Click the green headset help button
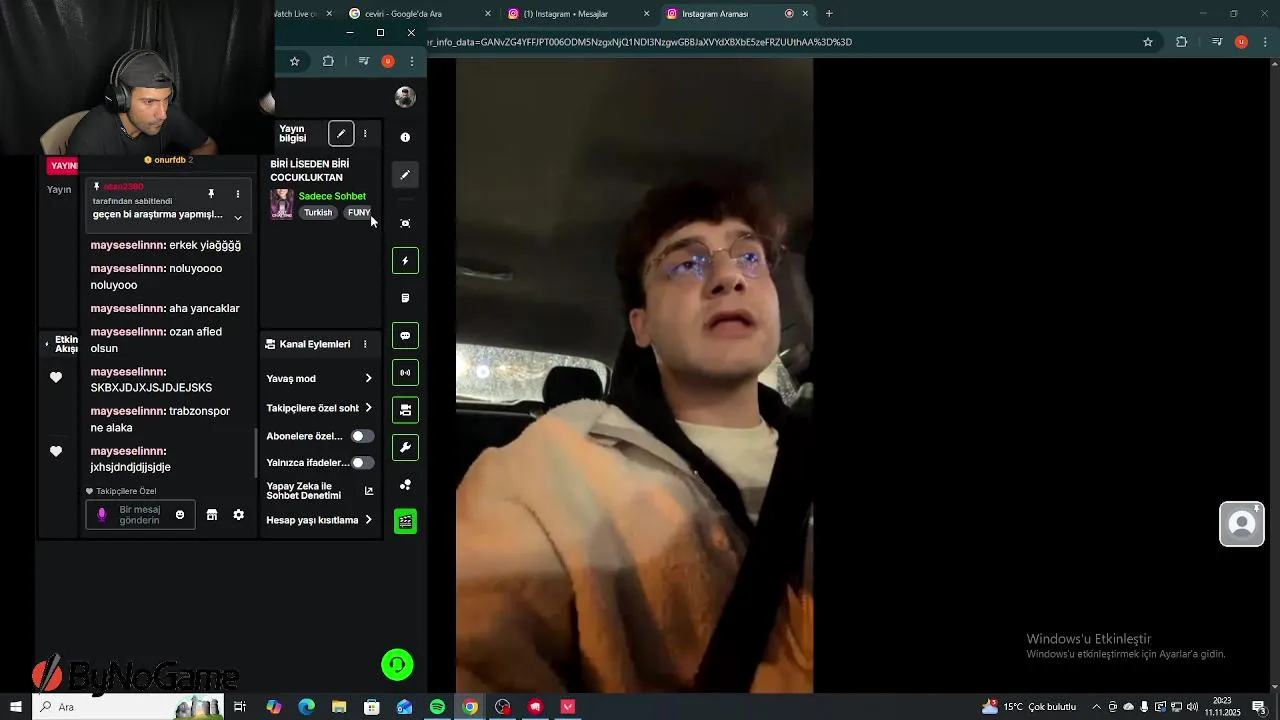 397,665
